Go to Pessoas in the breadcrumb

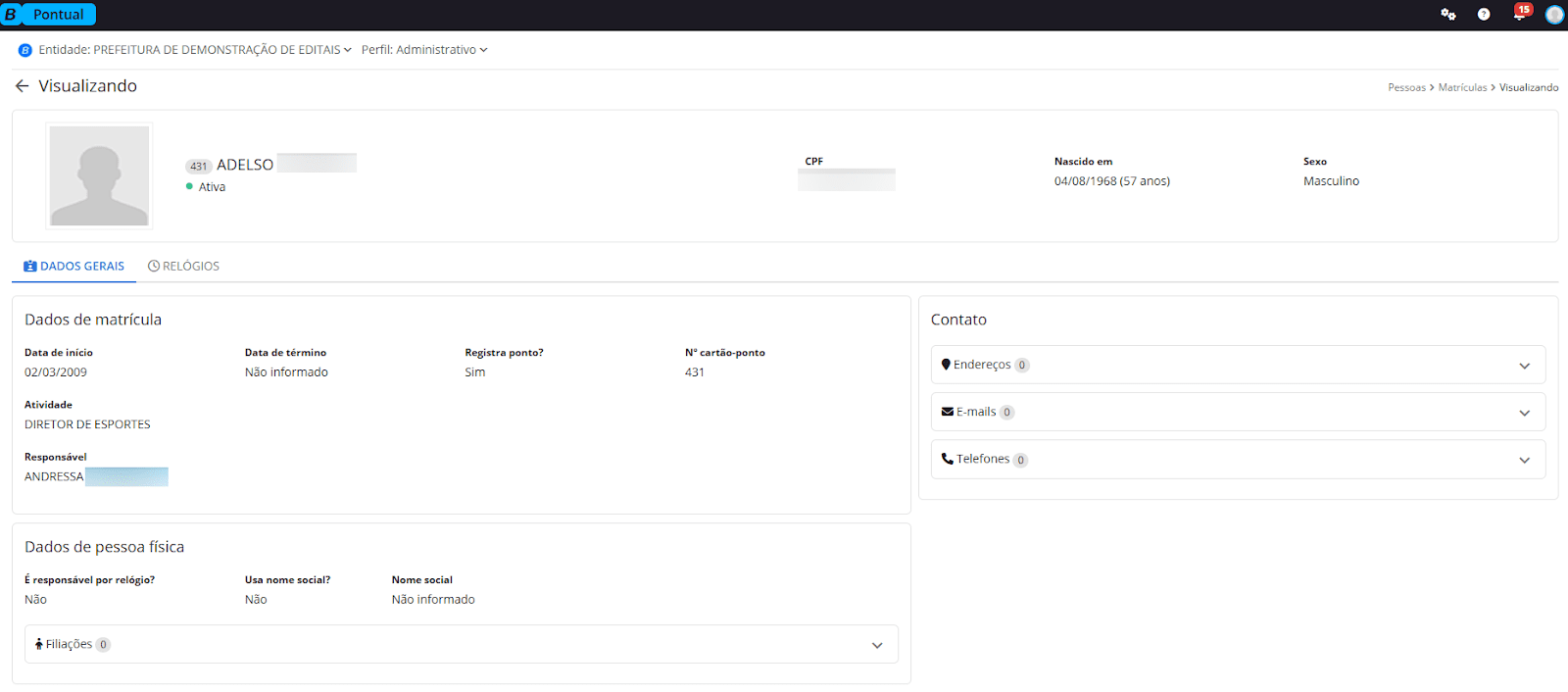1406,88
